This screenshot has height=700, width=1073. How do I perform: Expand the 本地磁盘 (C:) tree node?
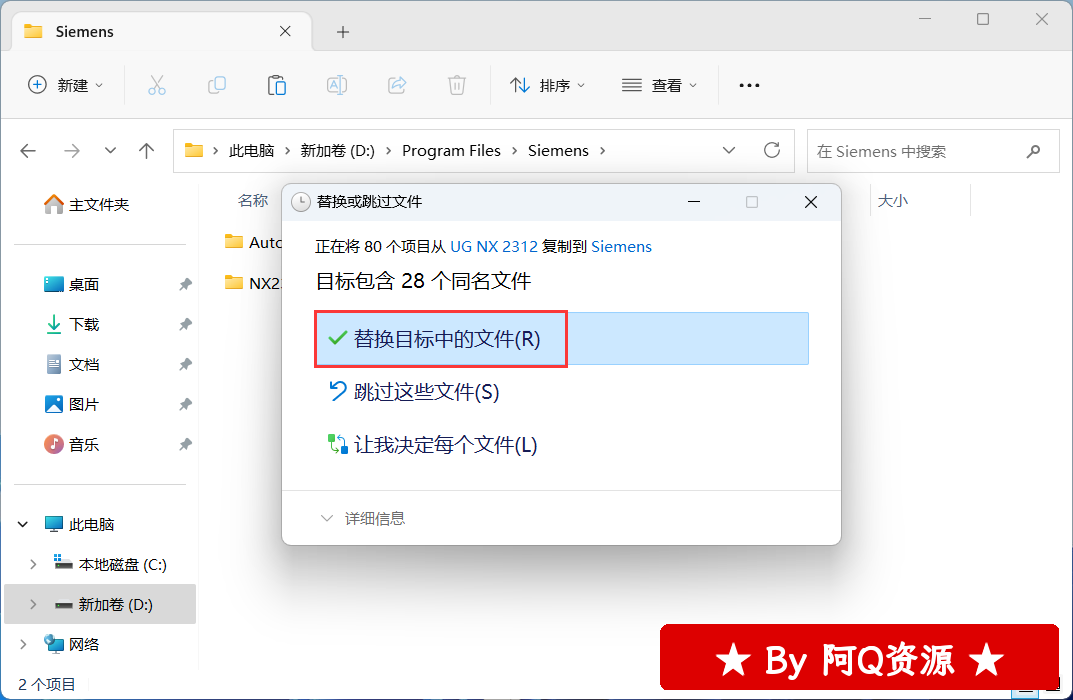point(33,565)
